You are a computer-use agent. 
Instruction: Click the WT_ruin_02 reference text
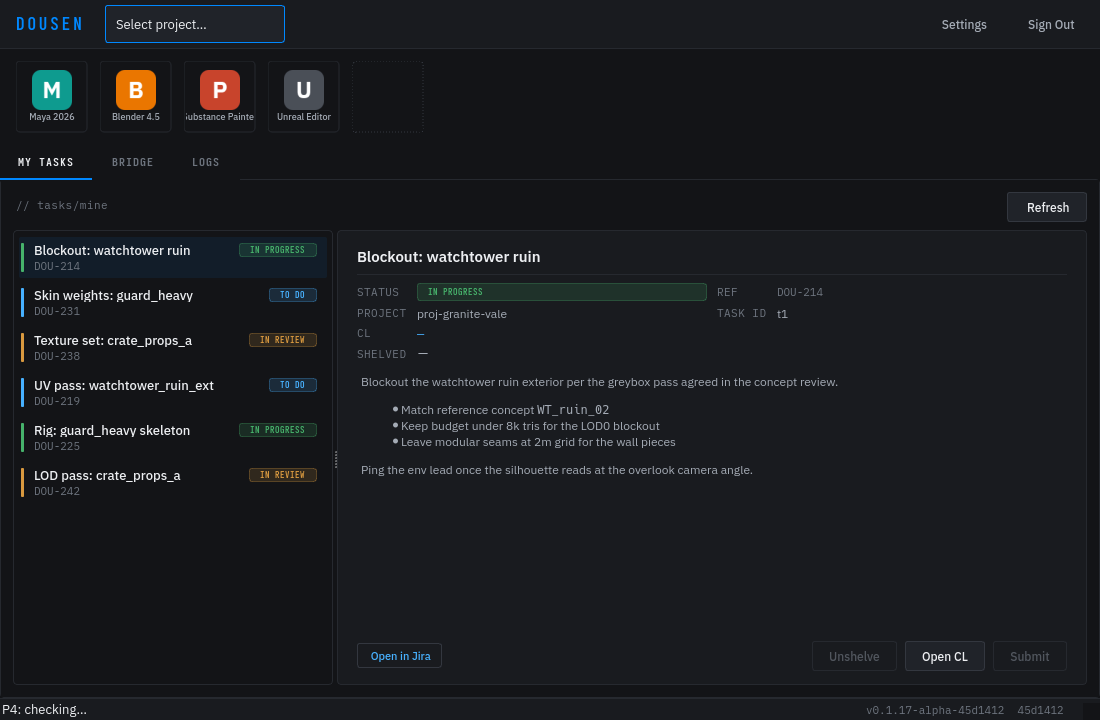coord(573,410)
